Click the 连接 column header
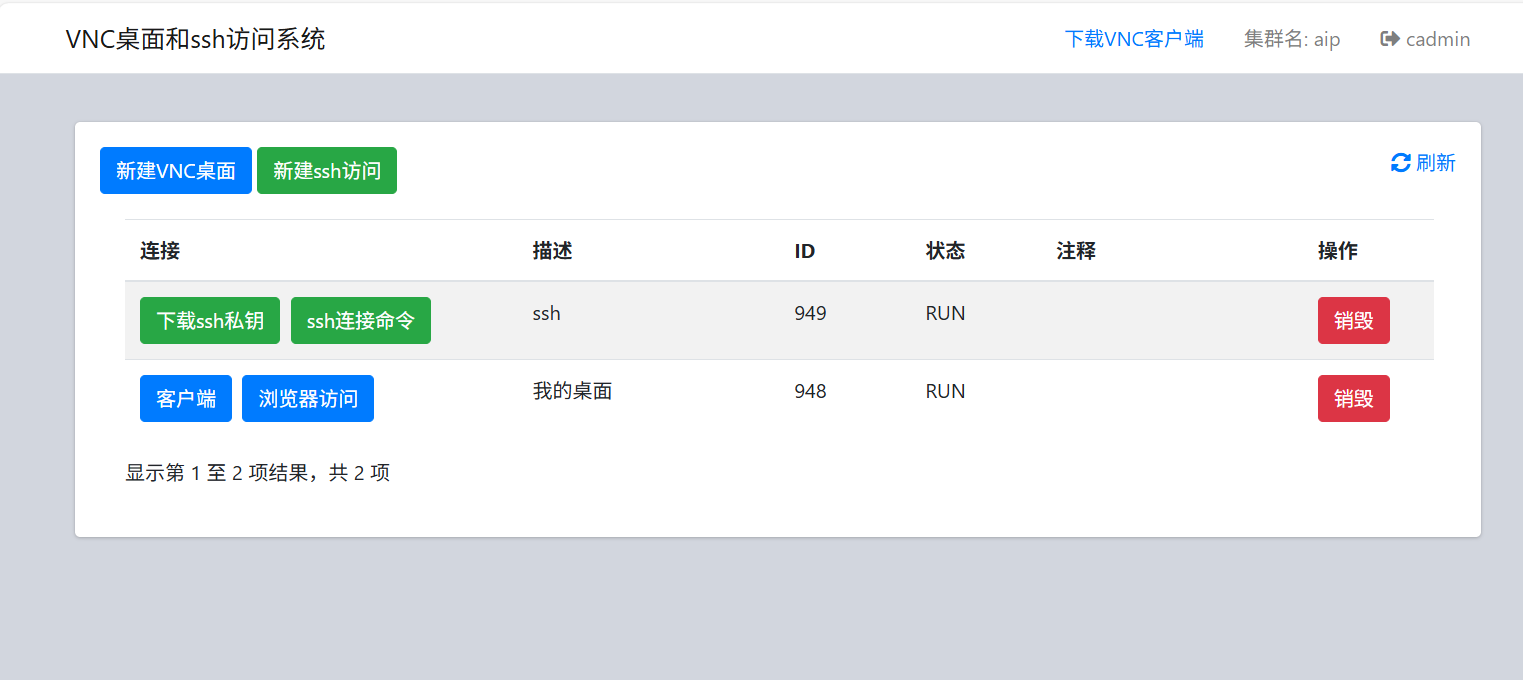Image resolution: width=1523 pixels, height=680 pixels. [160, 251]
